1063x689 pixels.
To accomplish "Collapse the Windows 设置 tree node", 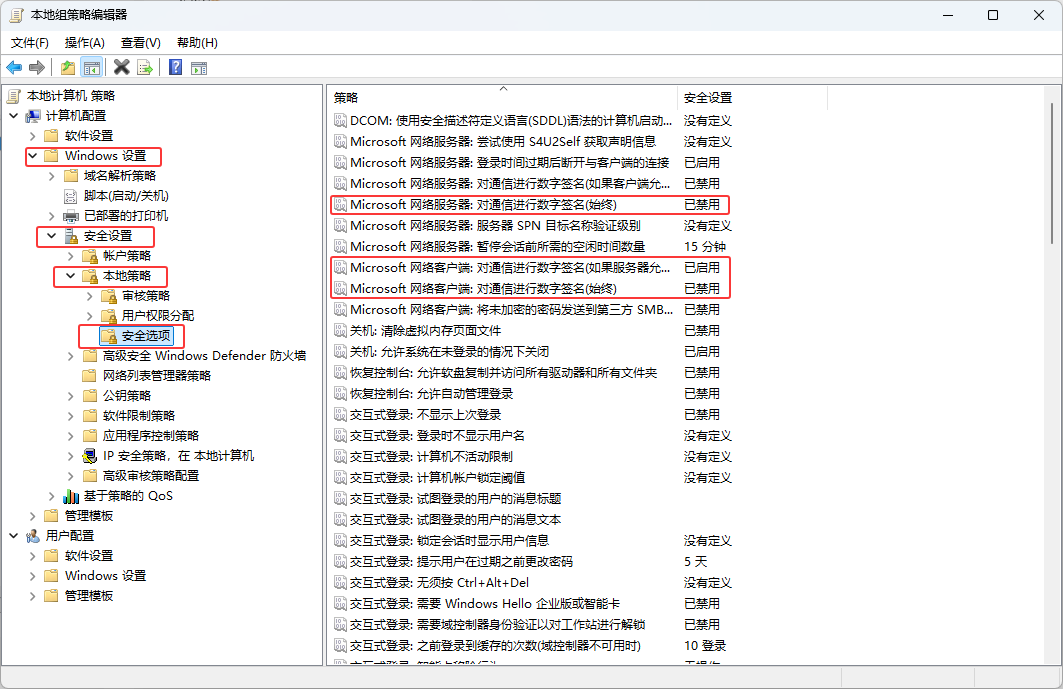I will [30, 155].
